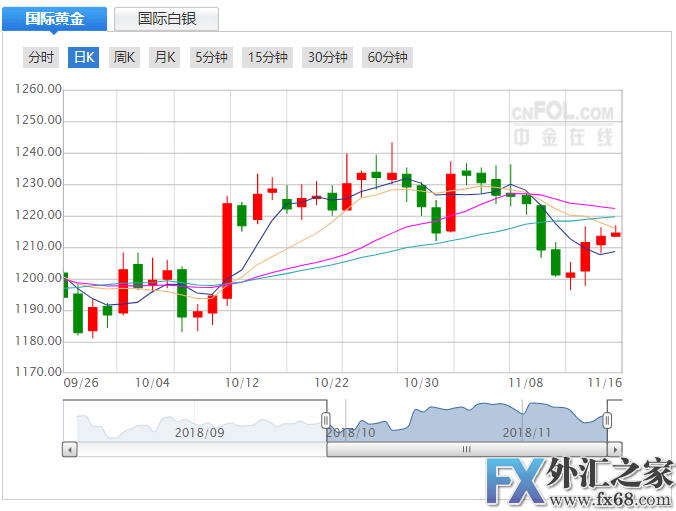
Task: Select the 日K chart period
Action: [83, 57]
